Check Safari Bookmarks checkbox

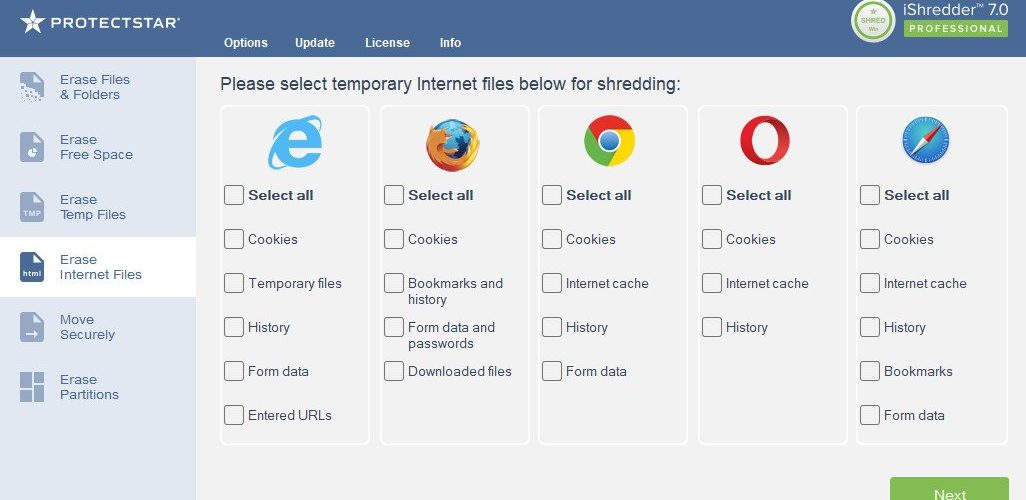point(870,371)
